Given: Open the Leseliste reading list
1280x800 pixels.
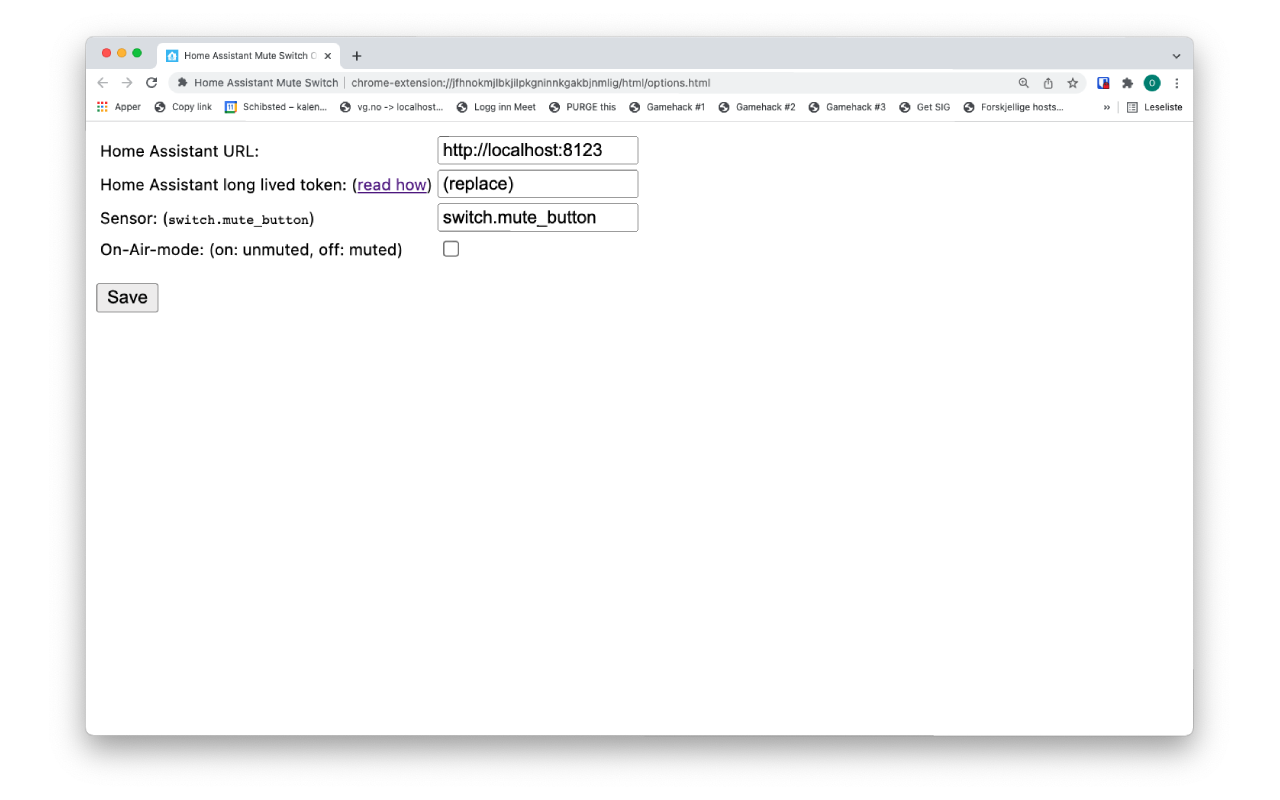Looking at the screenshot, I should tap(1154, 107).
